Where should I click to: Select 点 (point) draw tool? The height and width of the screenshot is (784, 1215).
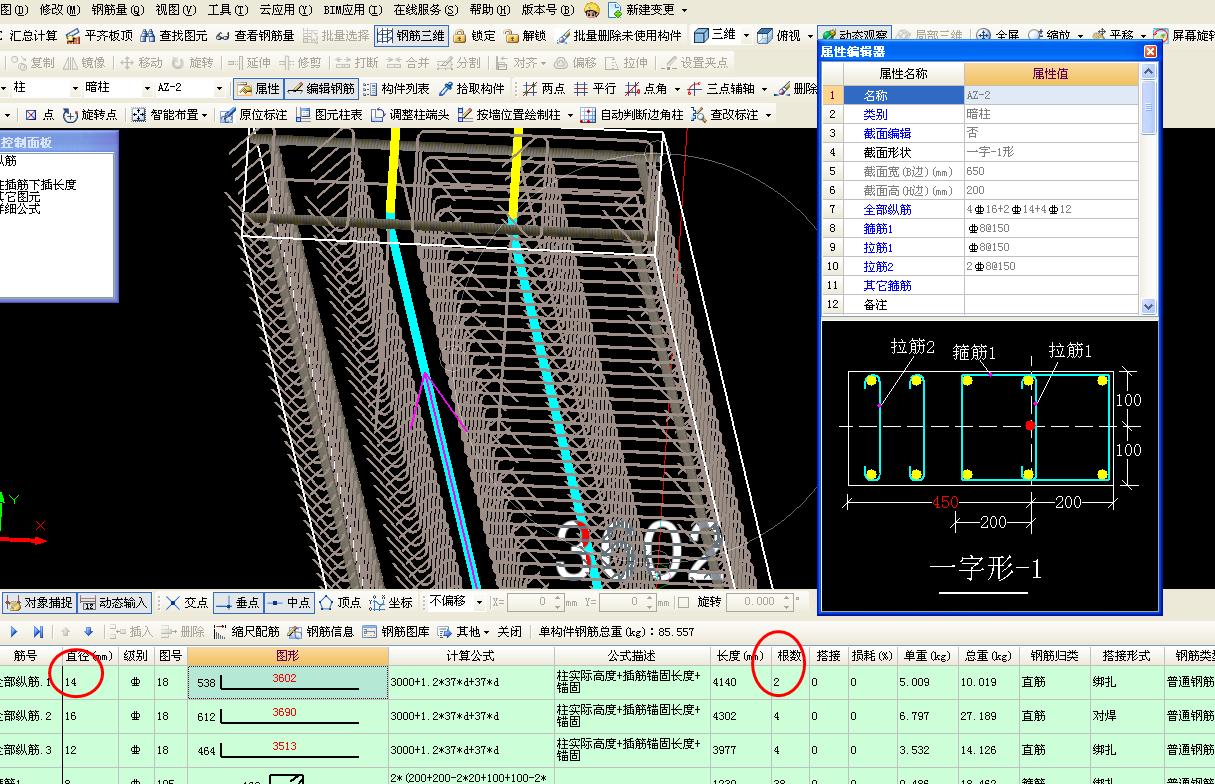[x=40, y=115]
